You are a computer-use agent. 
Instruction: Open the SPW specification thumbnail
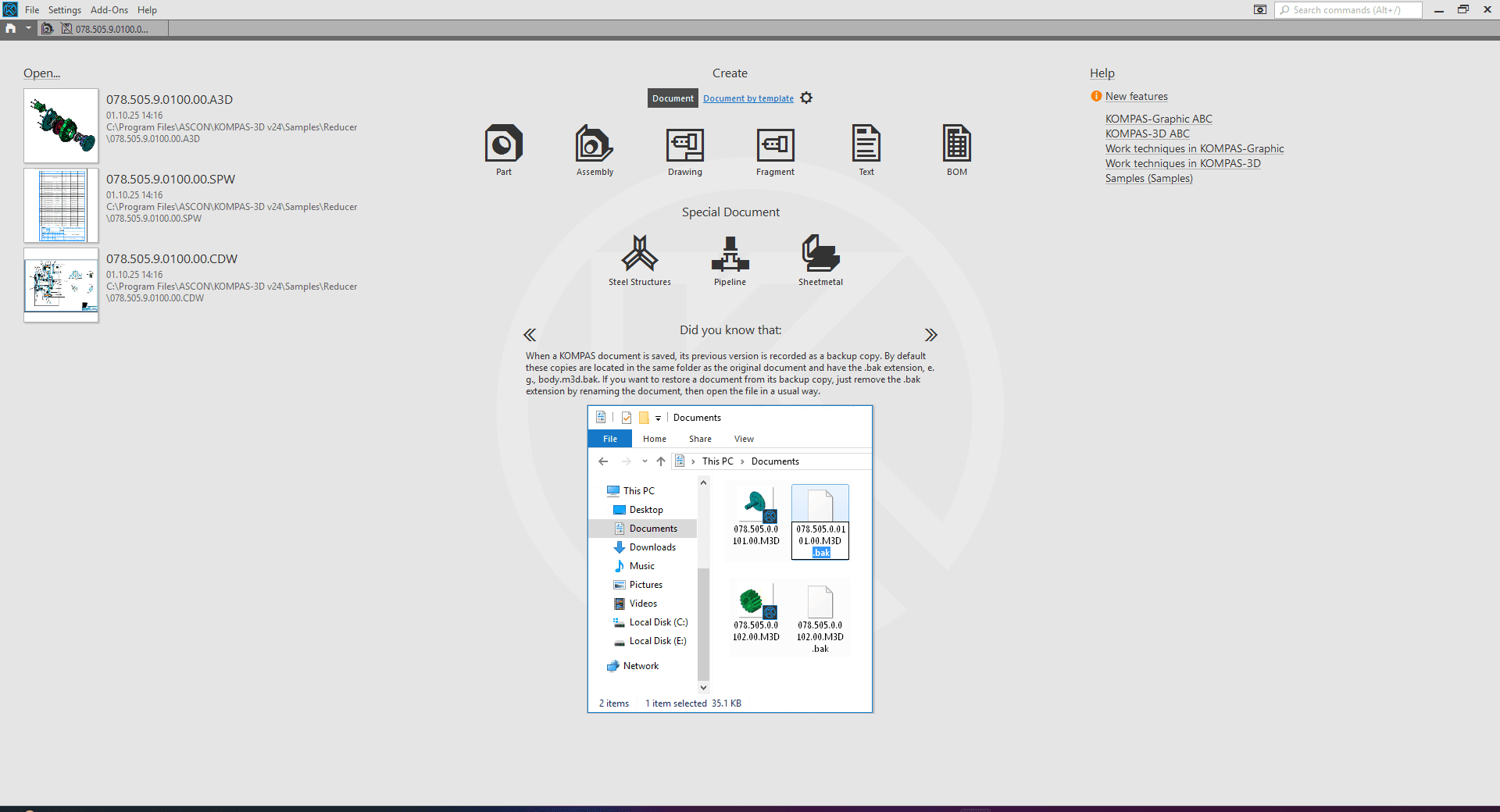pyautogui.click(x=61, y=205)
